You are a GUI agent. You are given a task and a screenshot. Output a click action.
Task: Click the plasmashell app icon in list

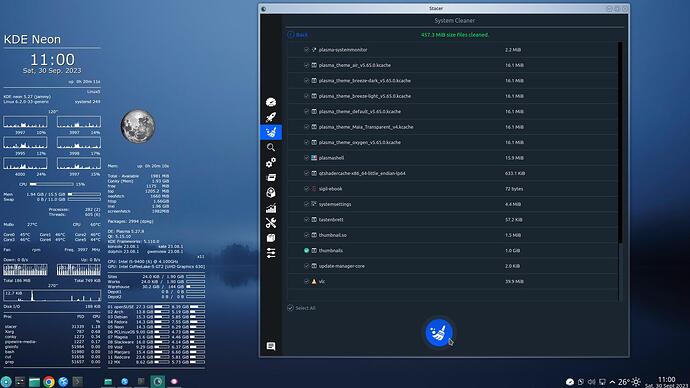pyautogui.click(x=314, y=158)
